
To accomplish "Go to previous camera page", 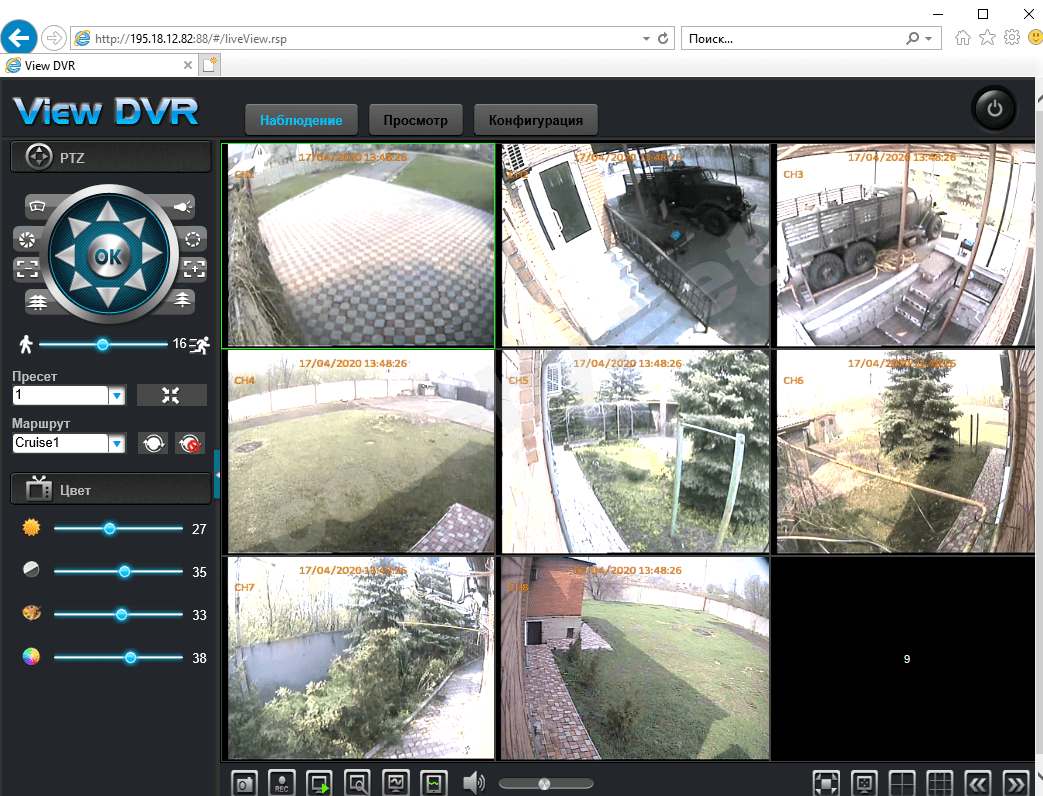I will (x=978, y=783).
